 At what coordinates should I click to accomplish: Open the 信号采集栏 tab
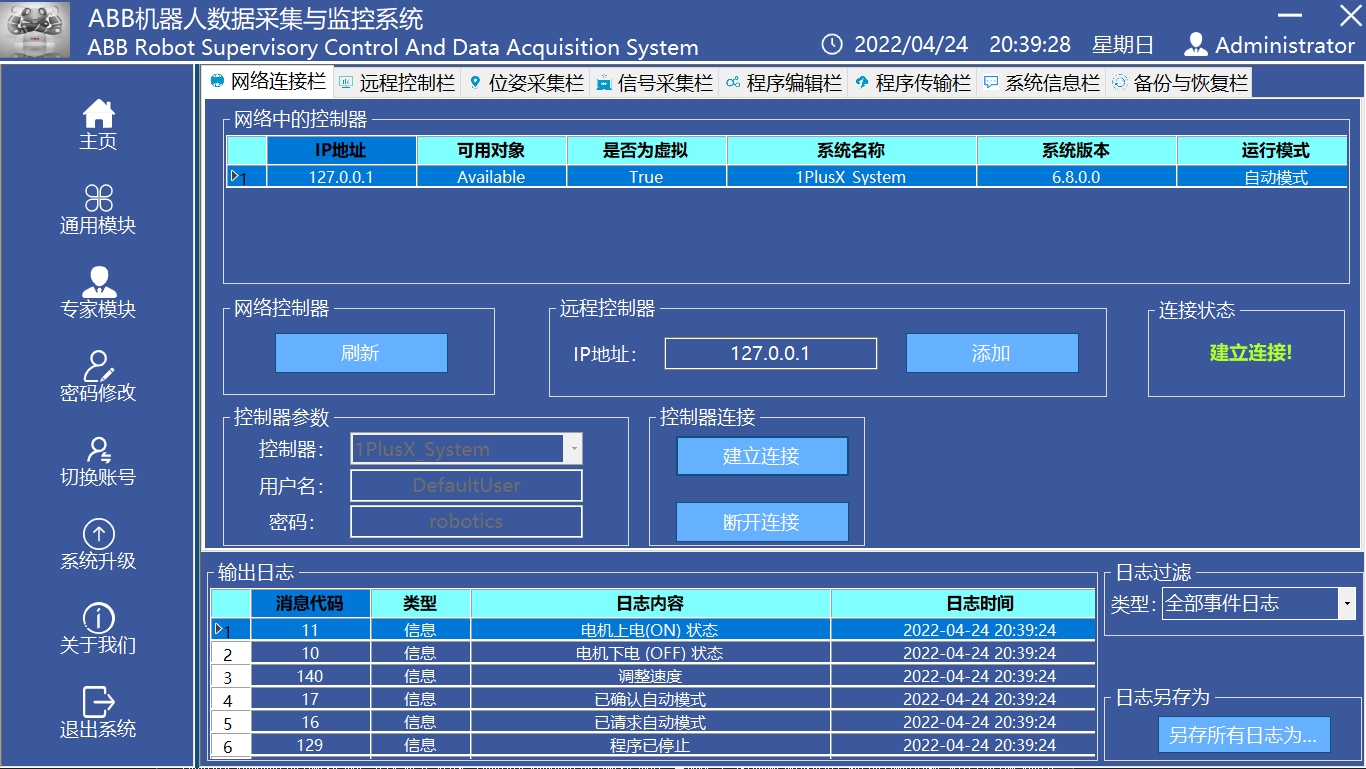(655, 83)
